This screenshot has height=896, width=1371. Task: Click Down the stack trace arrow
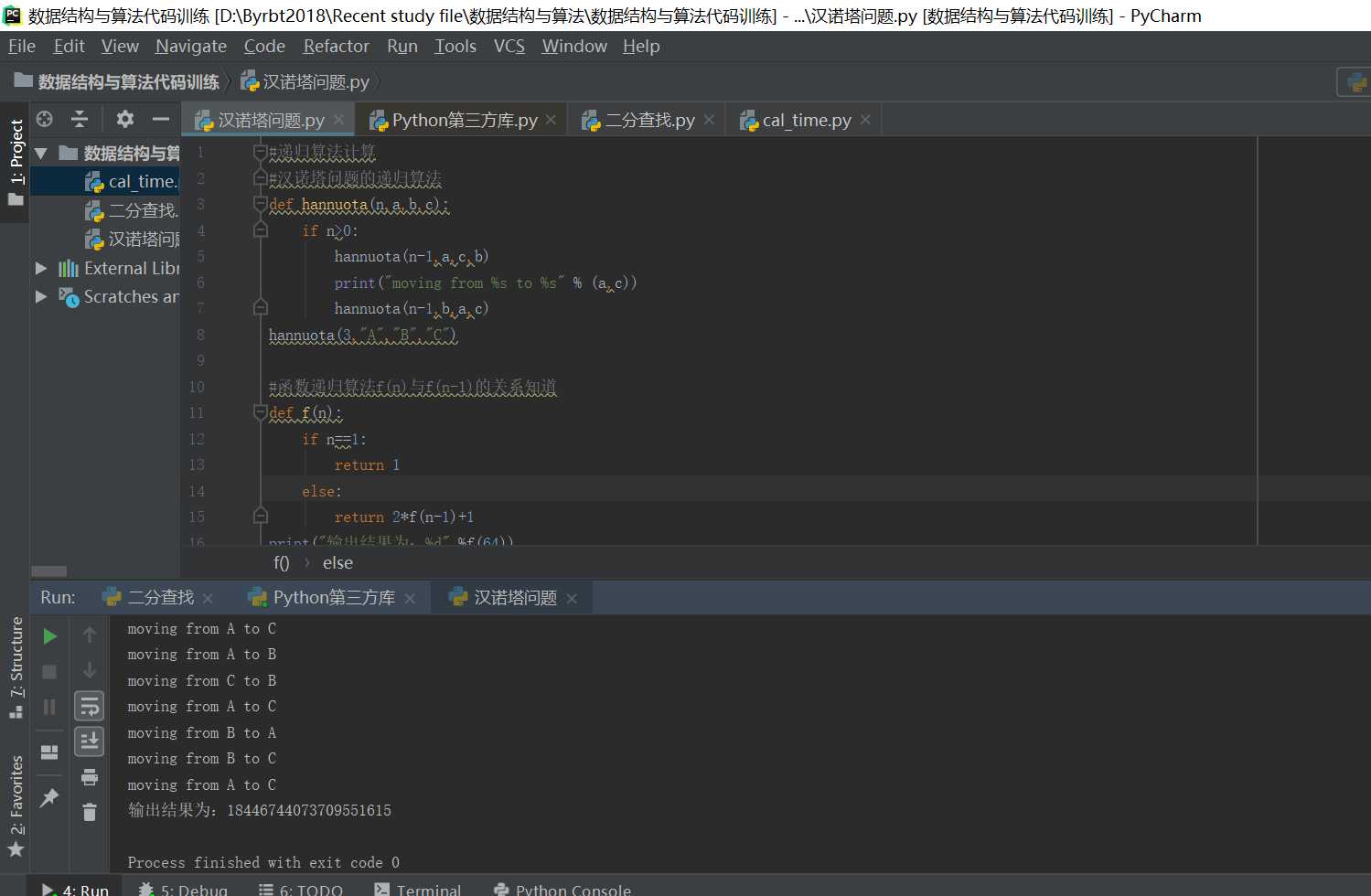[x=90, y=670]
